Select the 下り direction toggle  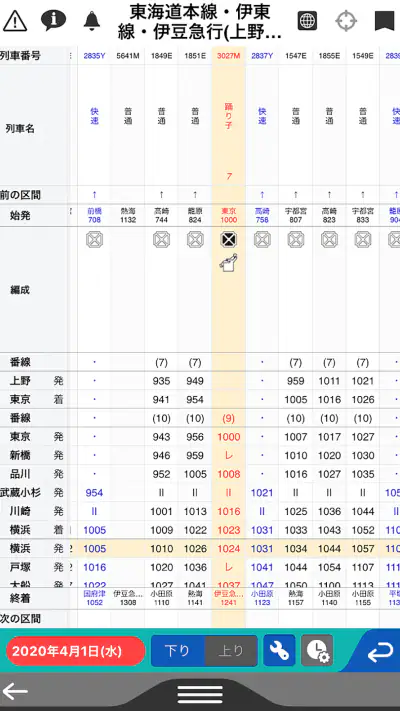(x=177, y=651)
